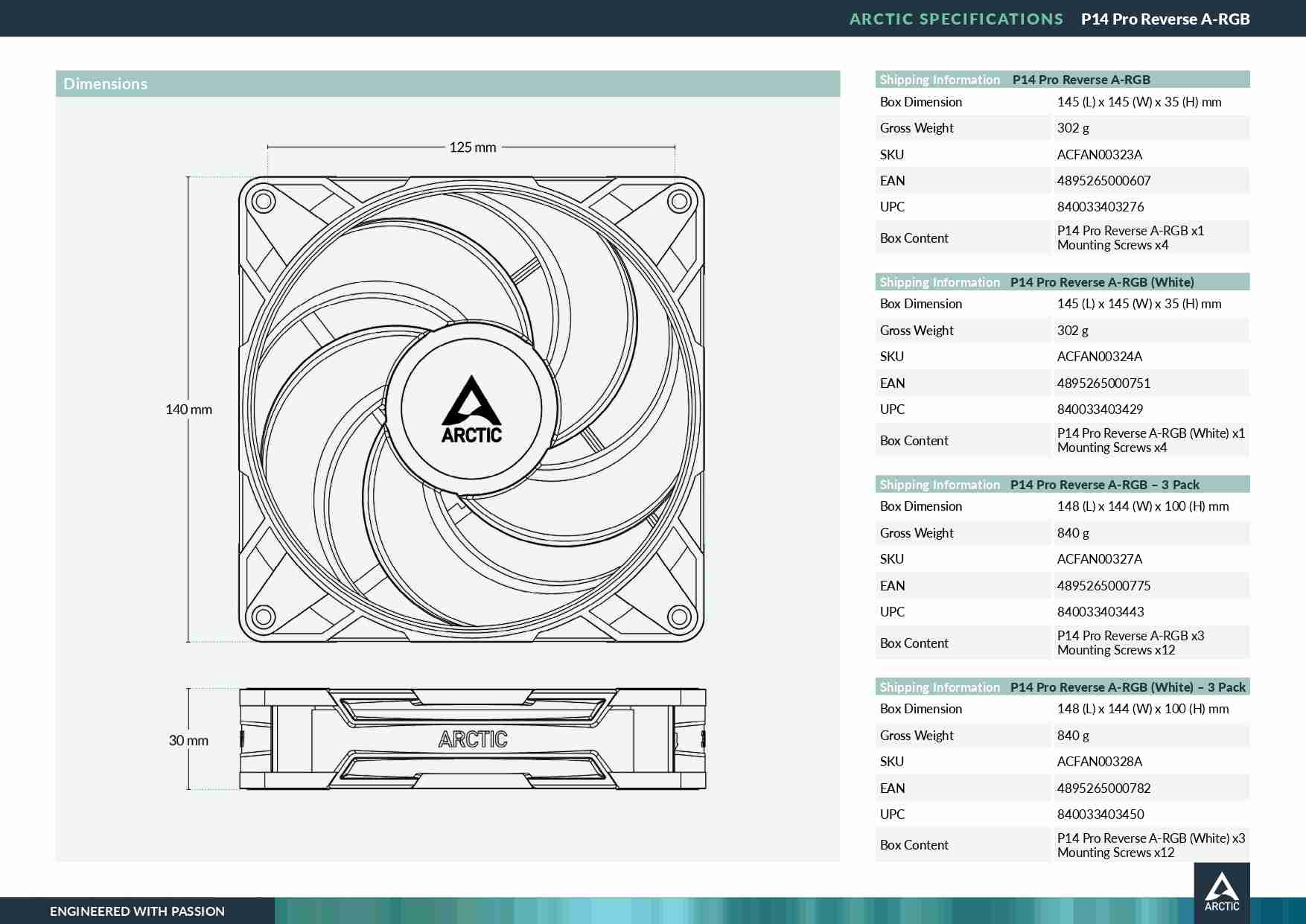This screenshot has width=1306, height=924.
Task: Click ARCTIC SPECIFICATIONS title text
Action: [956, 19]
